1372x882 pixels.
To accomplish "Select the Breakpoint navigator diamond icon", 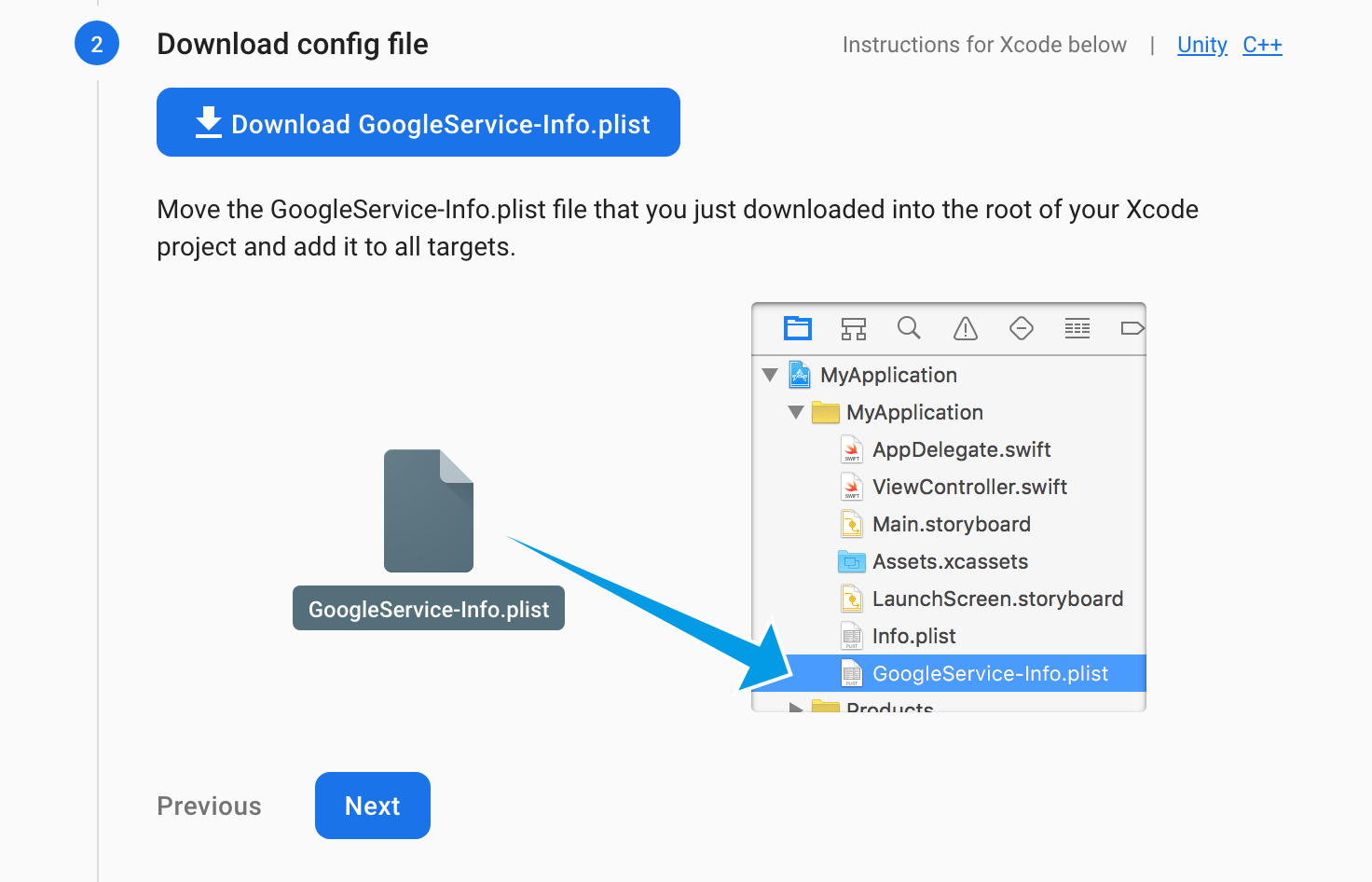I will (1021, 328).
